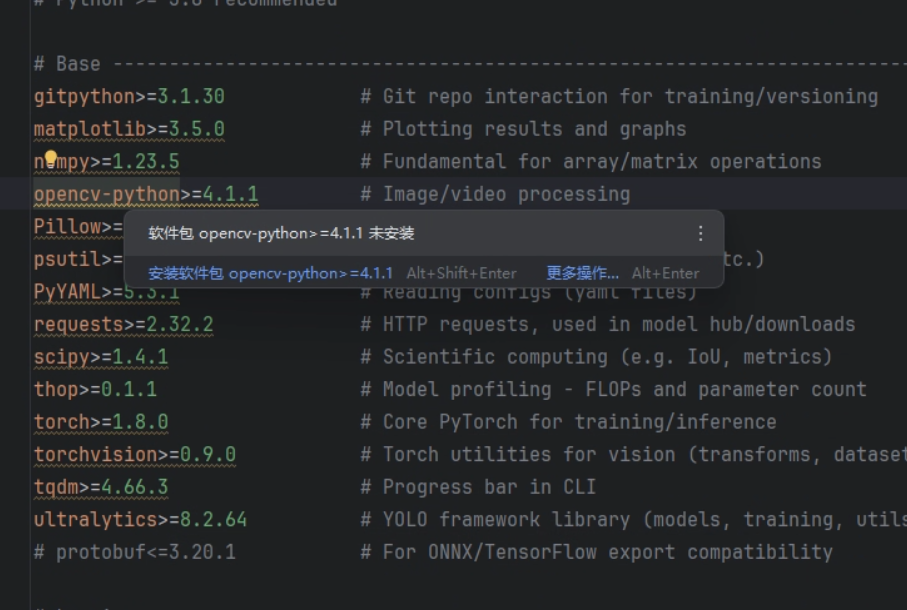Click on matplotlib>=3.5.0 requirement
The width and height of the screenshot is (907, 610).
coord(129,129)
